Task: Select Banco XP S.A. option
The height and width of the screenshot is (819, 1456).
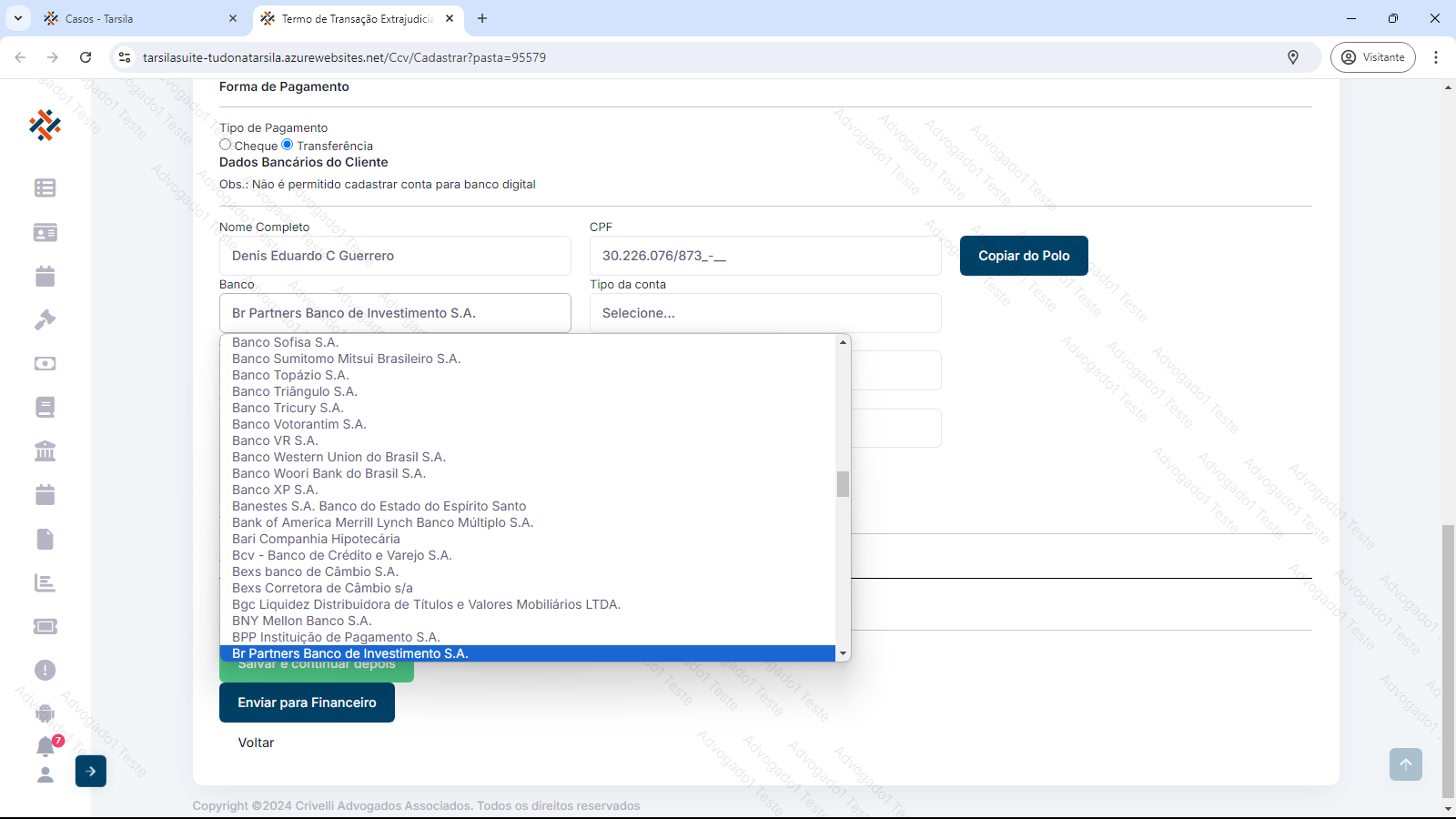Action: [275, 490]
